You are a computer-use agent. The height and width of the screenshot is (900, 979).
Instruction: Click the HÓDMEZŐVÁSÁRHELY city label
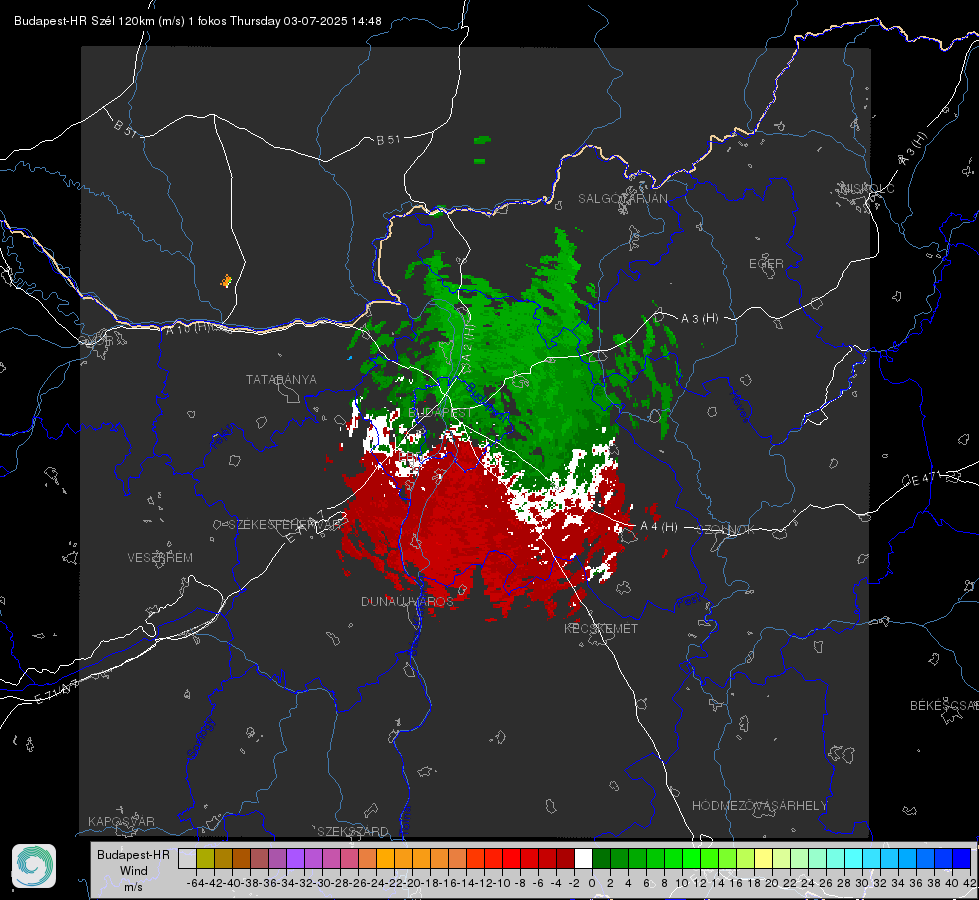pyautogui.click(x=759, y=806)
